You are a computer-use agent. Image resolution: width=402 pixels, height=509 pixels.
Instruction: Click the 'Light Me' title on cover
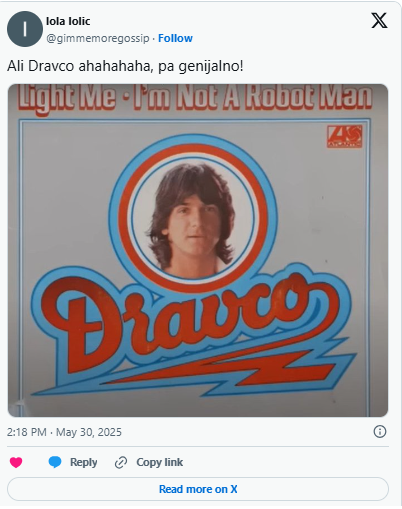(67, 98)
